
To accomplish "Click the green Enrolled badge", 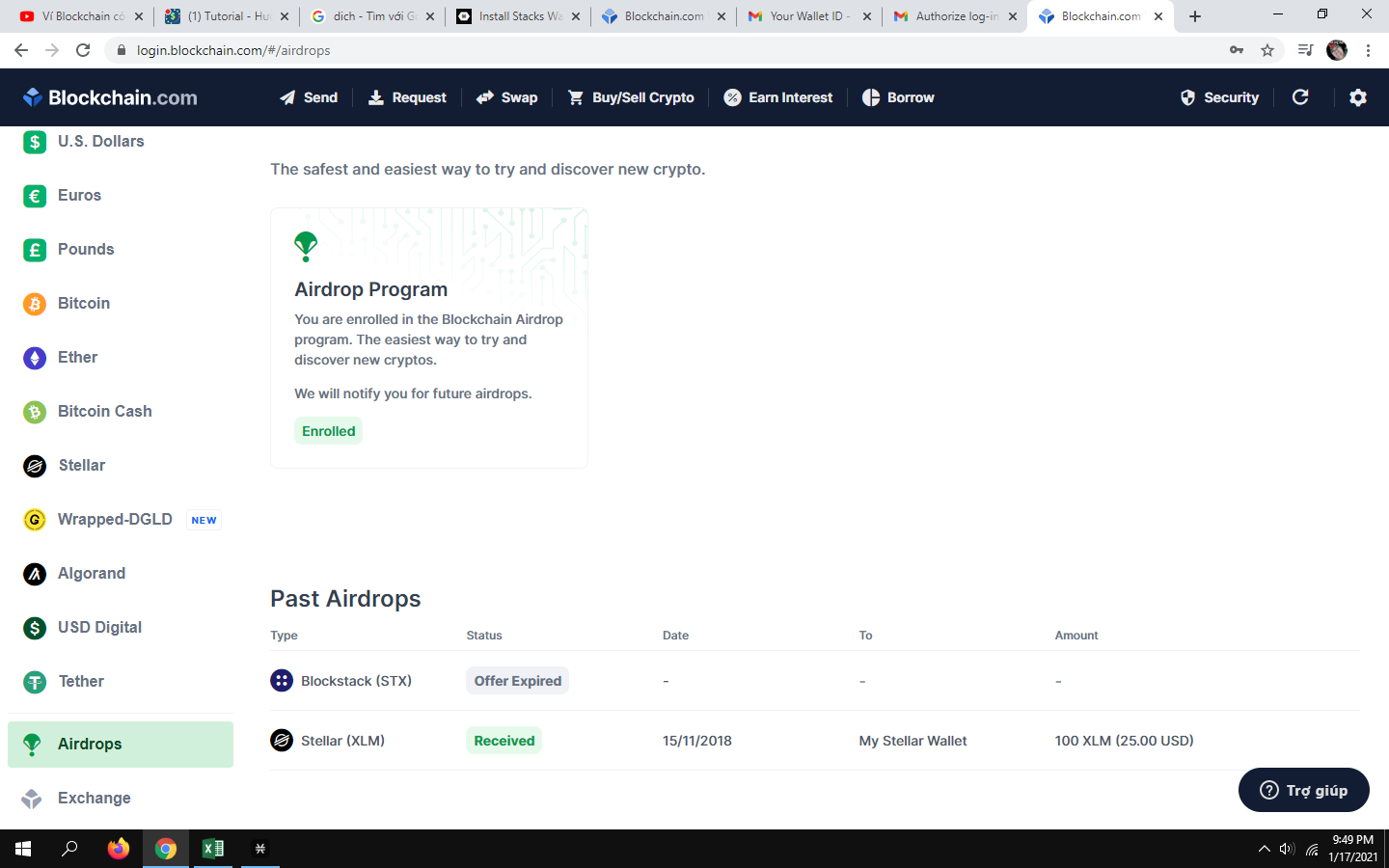I will 328,431.
